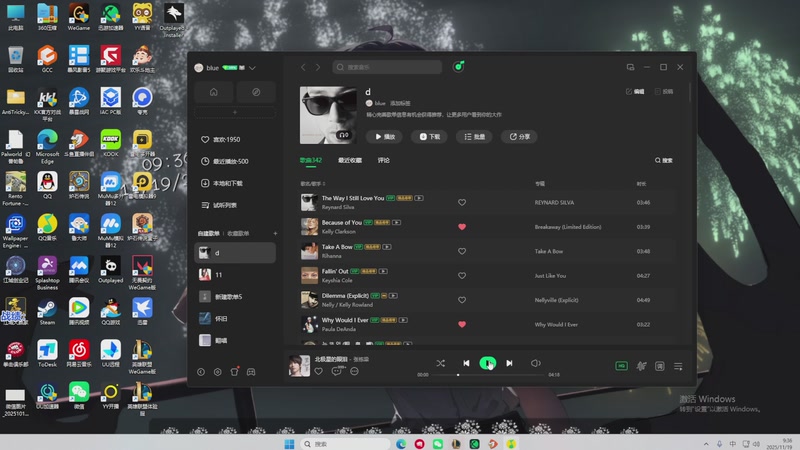This screenshot has width=800, height=450.
Task: Like the currently playing song heart
Action: (x=318, y=371)
